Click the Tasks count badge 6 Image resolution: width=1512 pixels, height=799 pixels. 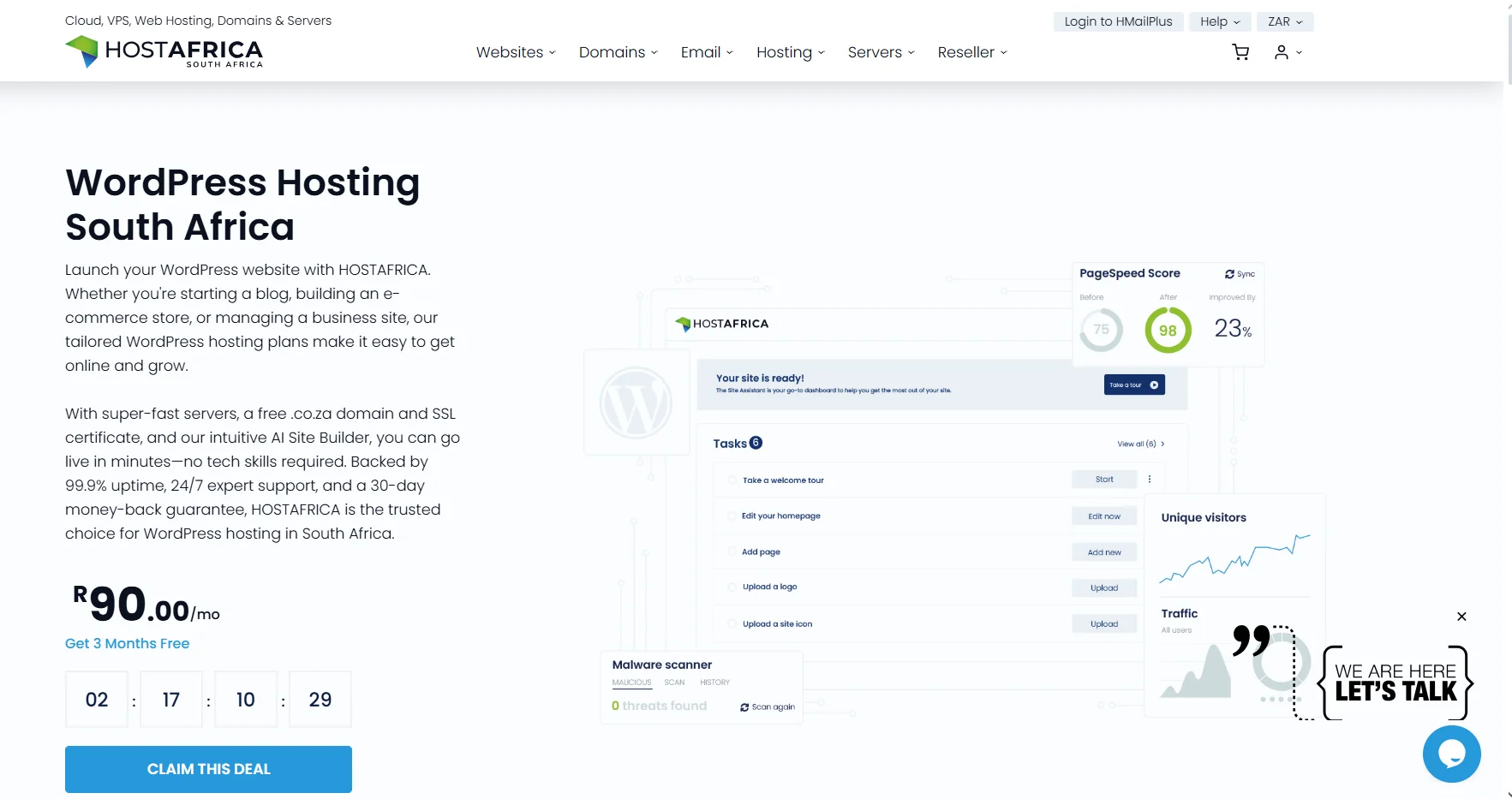[756, 443]
